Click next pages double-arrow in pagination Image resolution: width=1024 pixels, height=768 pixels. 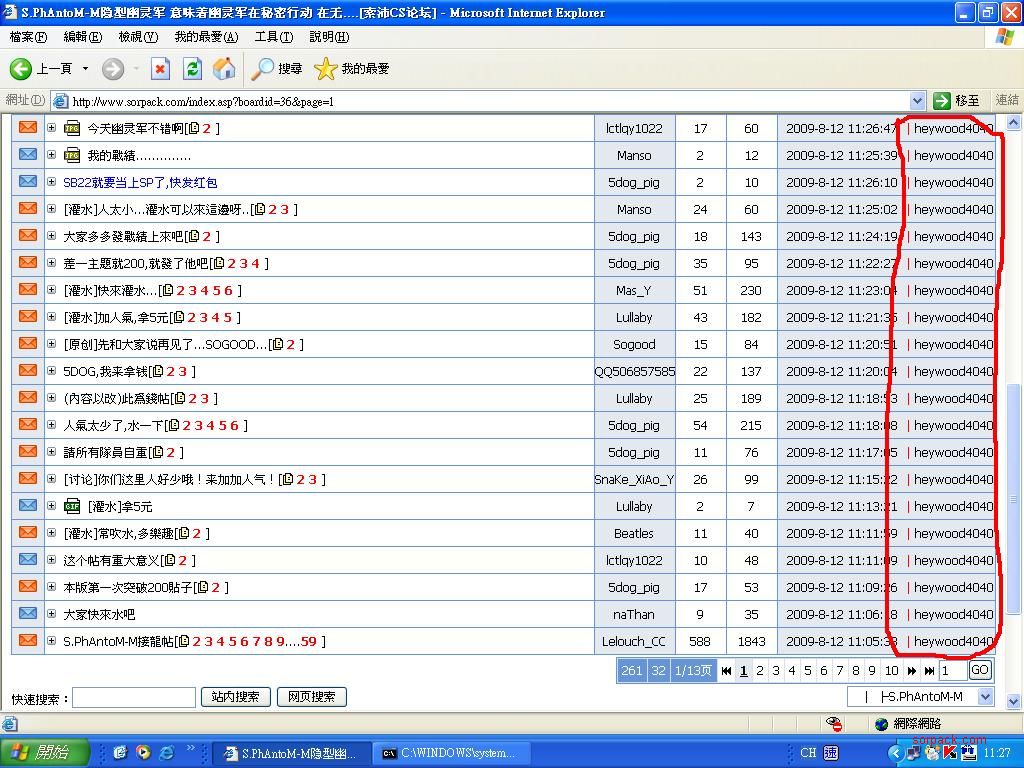pos(911,671)
